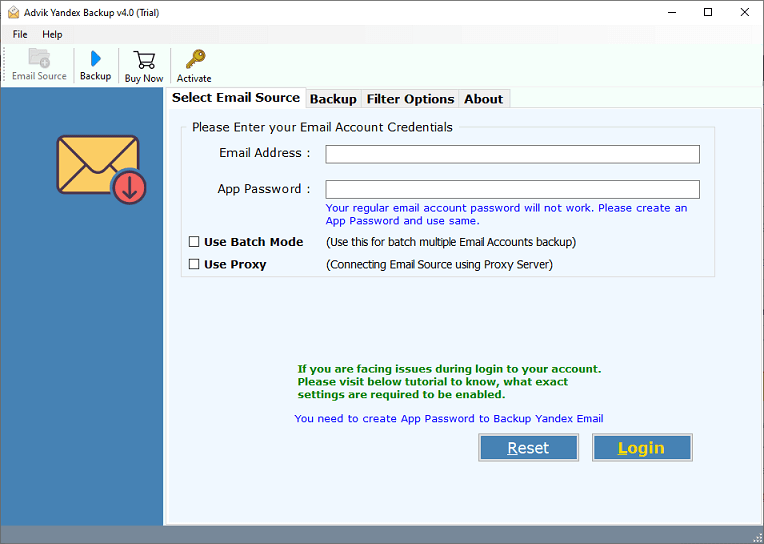Open the create App Password tutorial link
This screenshot has width=764, height=544.
pos(449,418)
